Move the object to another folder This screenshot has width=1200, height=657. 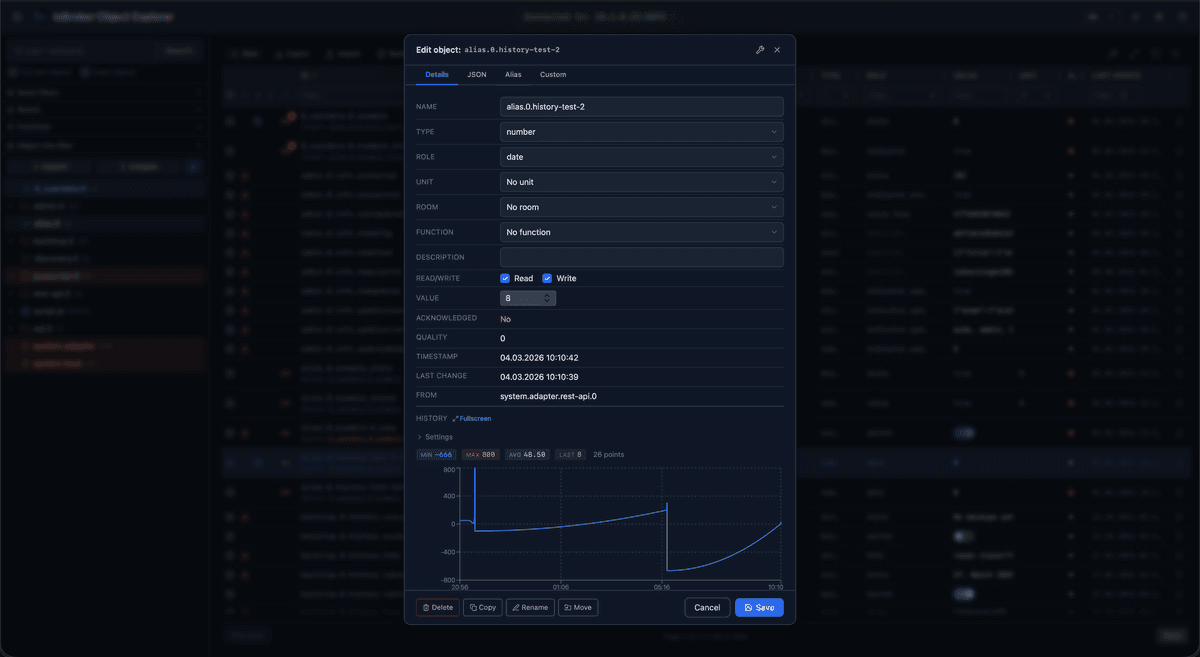coord(578,607)
